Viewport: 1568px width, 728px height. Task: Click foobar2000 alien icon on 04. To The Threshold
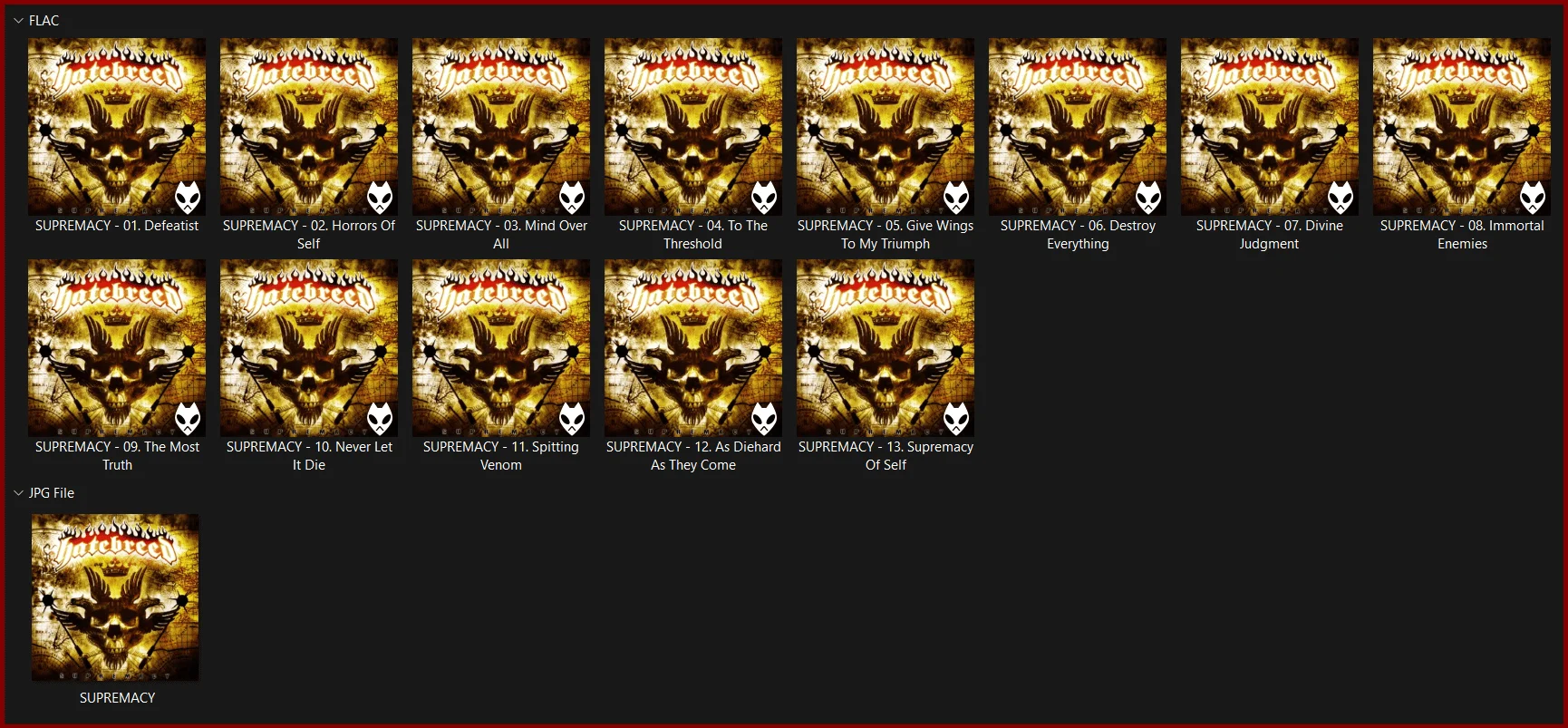click(x=764, y=197)
